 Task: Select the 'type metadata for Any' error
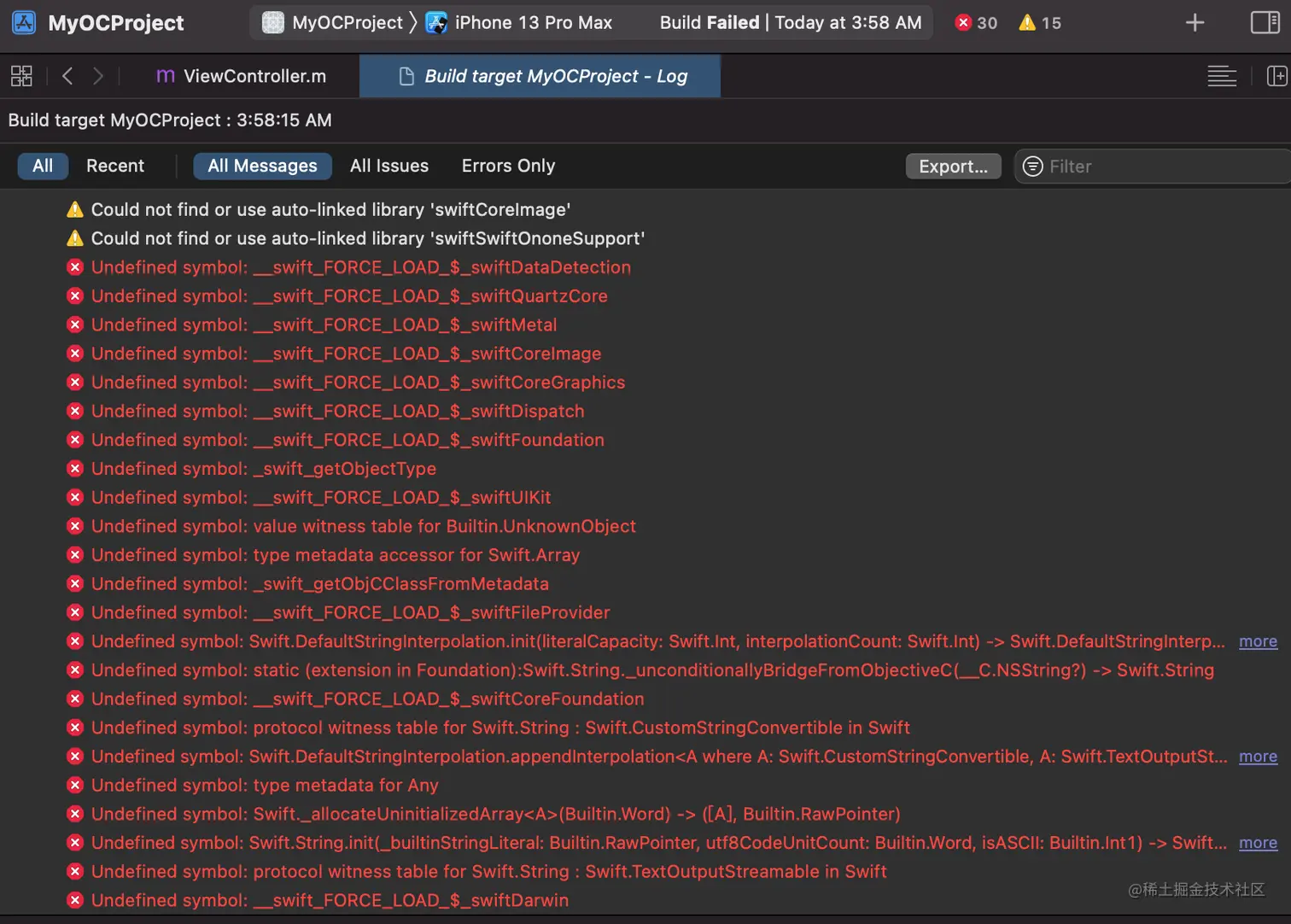265,785
